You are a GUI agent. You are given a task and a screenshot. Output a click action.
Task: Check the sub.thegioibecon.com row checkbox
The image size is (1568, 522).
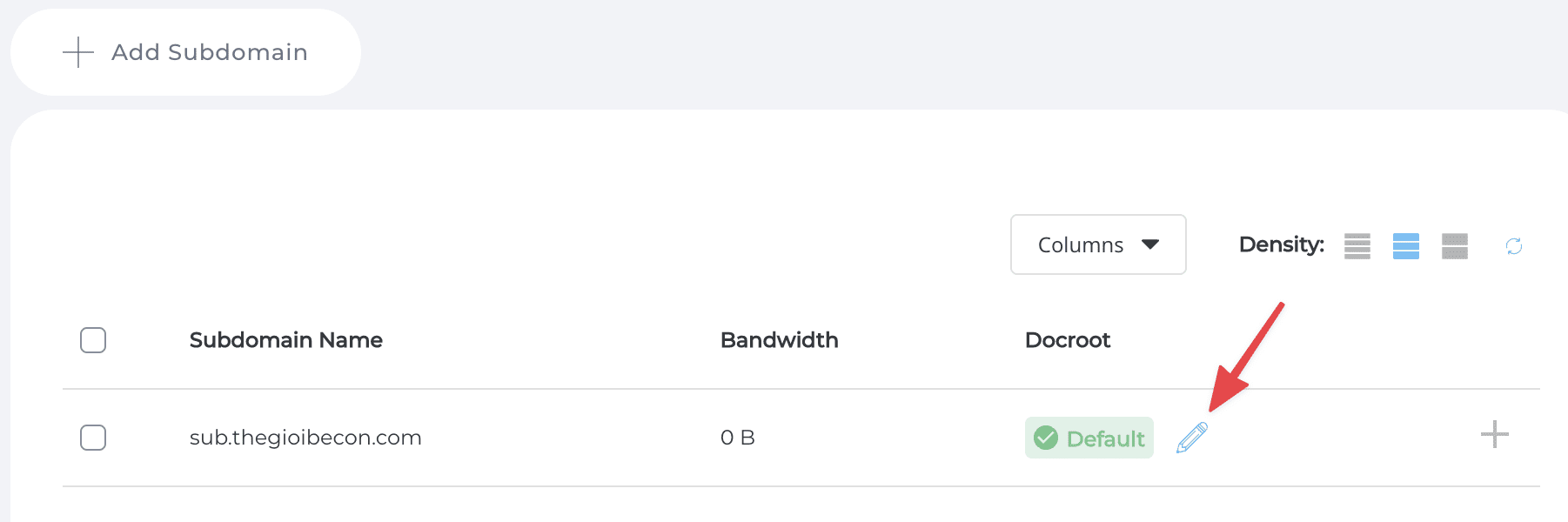click(93, 438)
